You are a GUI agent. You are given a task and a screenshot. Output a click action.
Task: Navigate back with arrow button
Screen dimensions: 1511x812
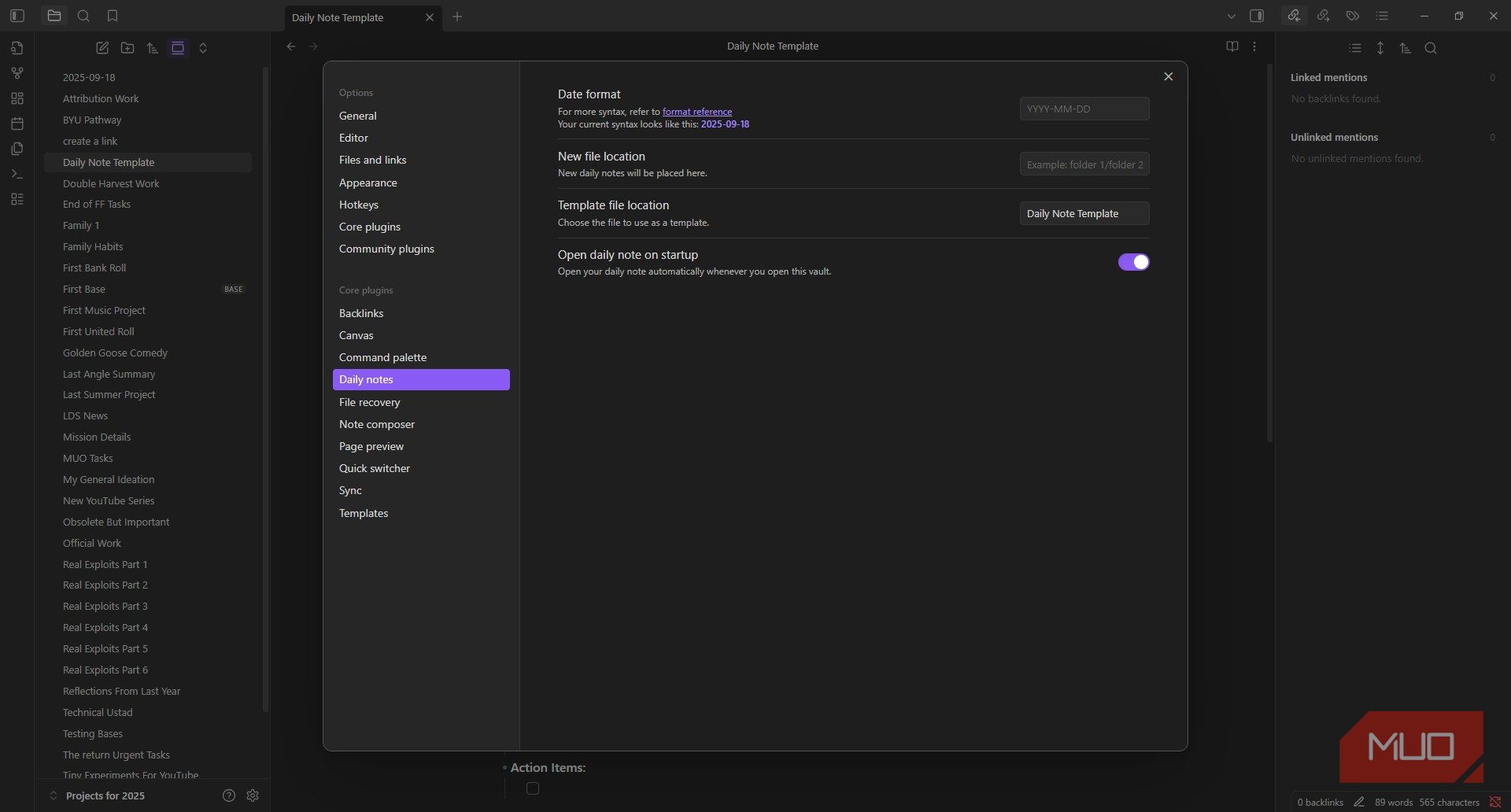click(291, 46)
